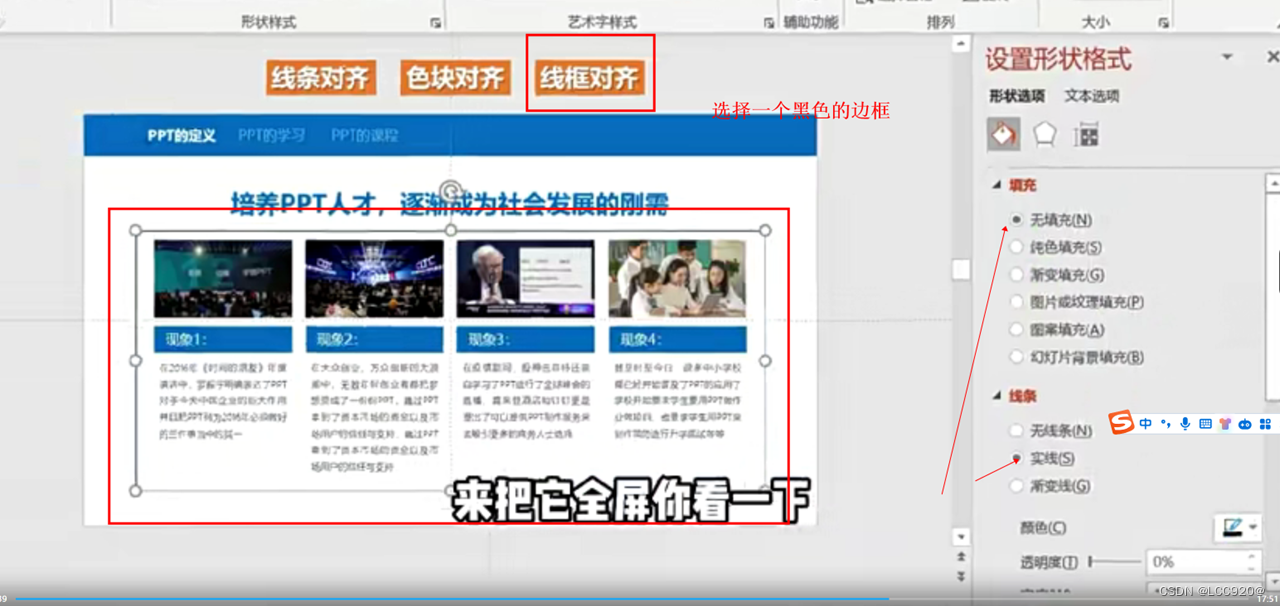The width and height of the screenshot is (1280, 606).
Task: Click the 线条对齐 orange label
Action: 320,77
